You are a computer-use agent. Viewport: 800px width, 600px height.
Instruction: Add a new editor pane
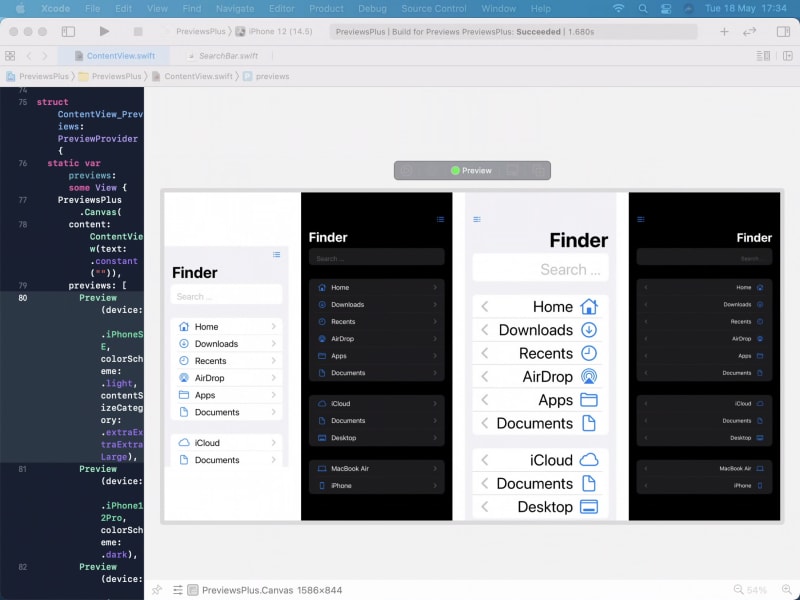pos(788,56)
